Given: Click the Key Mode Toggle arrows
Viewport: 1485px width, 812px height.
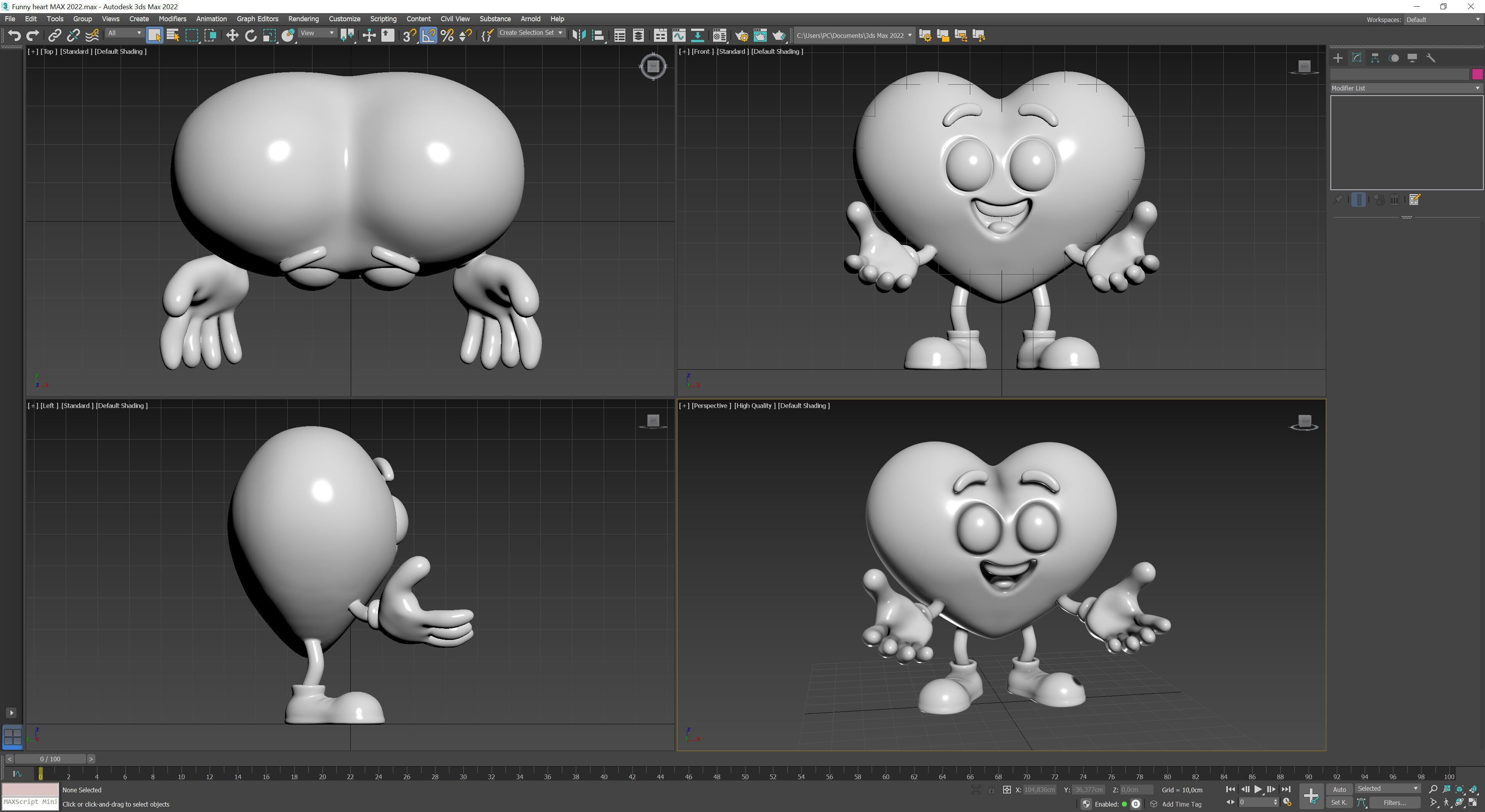Looking at the screenshot, I should click(1230, 802).
